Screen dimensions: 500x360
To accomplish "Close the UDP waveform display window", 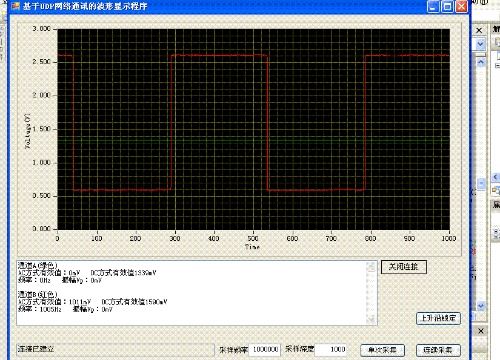I will pyautogui.click(x=461, y=6).
